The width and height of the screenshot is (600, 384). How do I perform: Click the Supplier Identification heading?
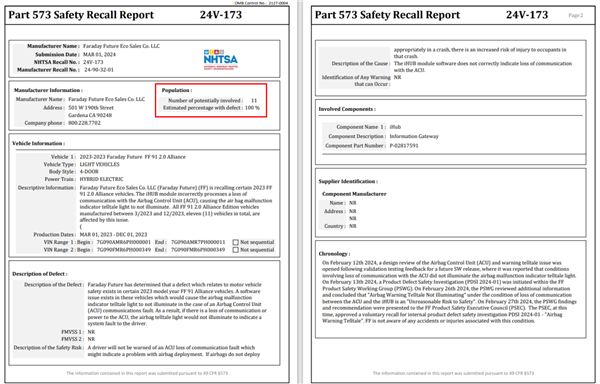[x=348, y=181]
